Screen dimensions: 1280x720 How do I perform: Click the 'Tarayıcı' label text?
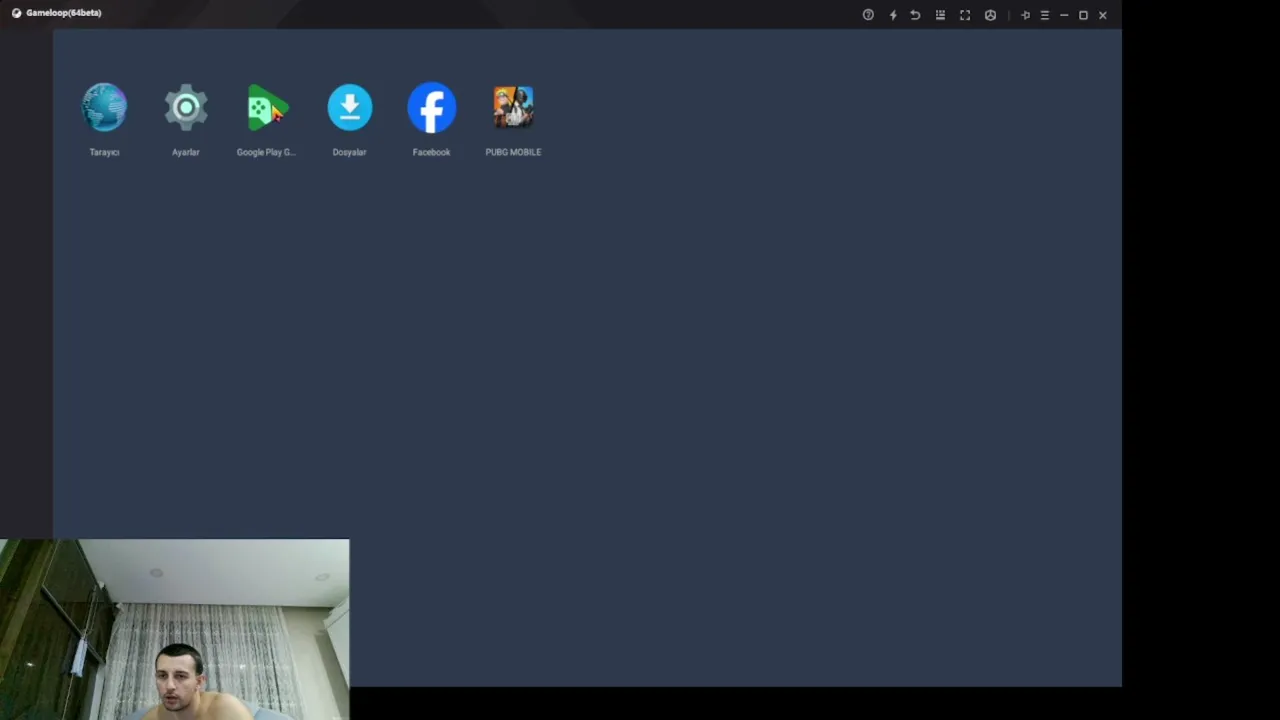click(x=104, y=152)
